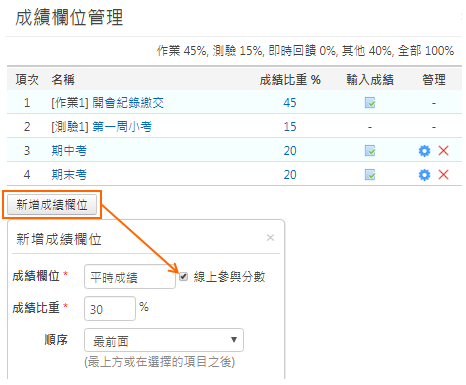Toggle the 線上參與分數 checkbox

(x=183, y=276)
